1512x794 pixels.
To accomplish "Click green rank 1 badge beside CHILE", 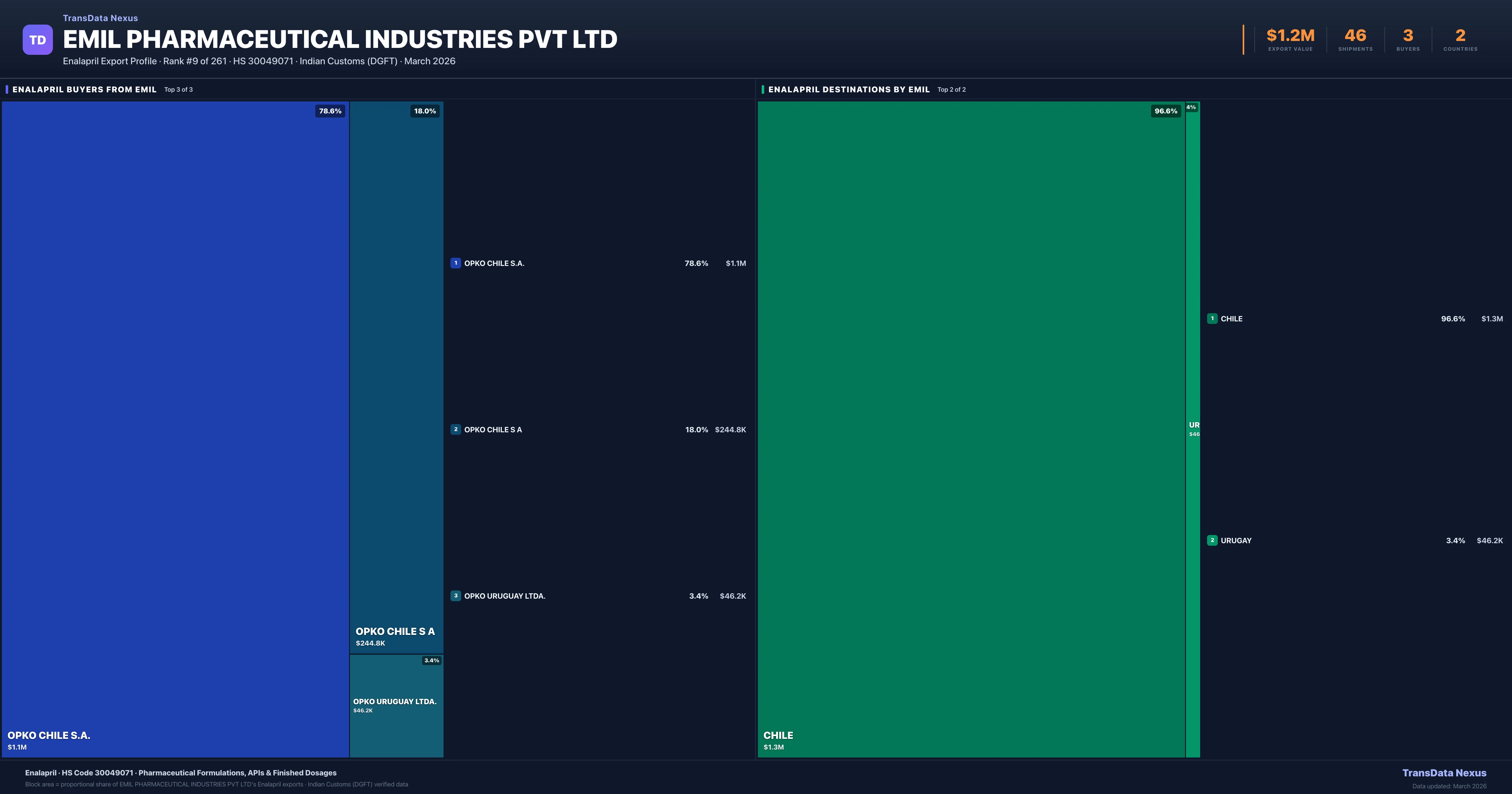I will coord(1212,318).
